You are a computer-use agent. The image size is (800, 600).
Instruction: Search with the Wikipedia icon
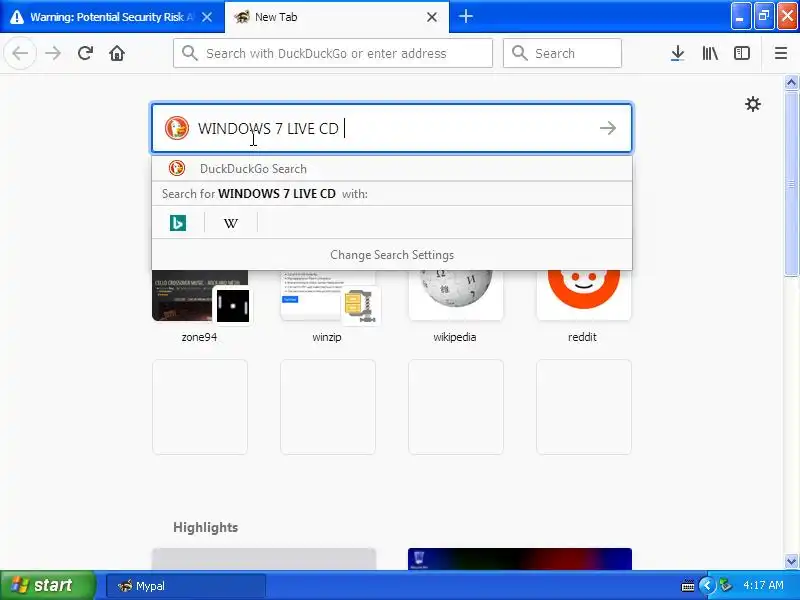coord(231,223)
